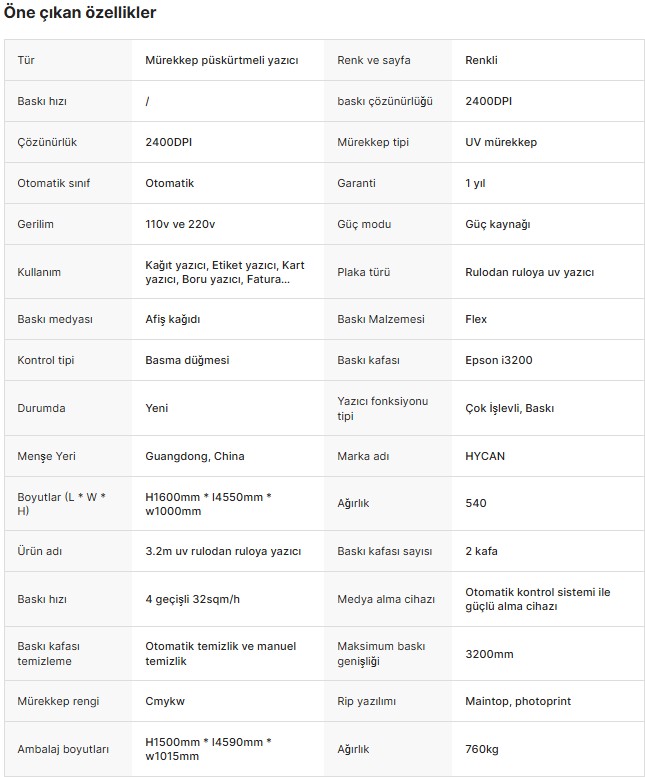Select the 'Epson i3200' print head value
The height and width of the screenshot is (777, 645).
(498, 360)
